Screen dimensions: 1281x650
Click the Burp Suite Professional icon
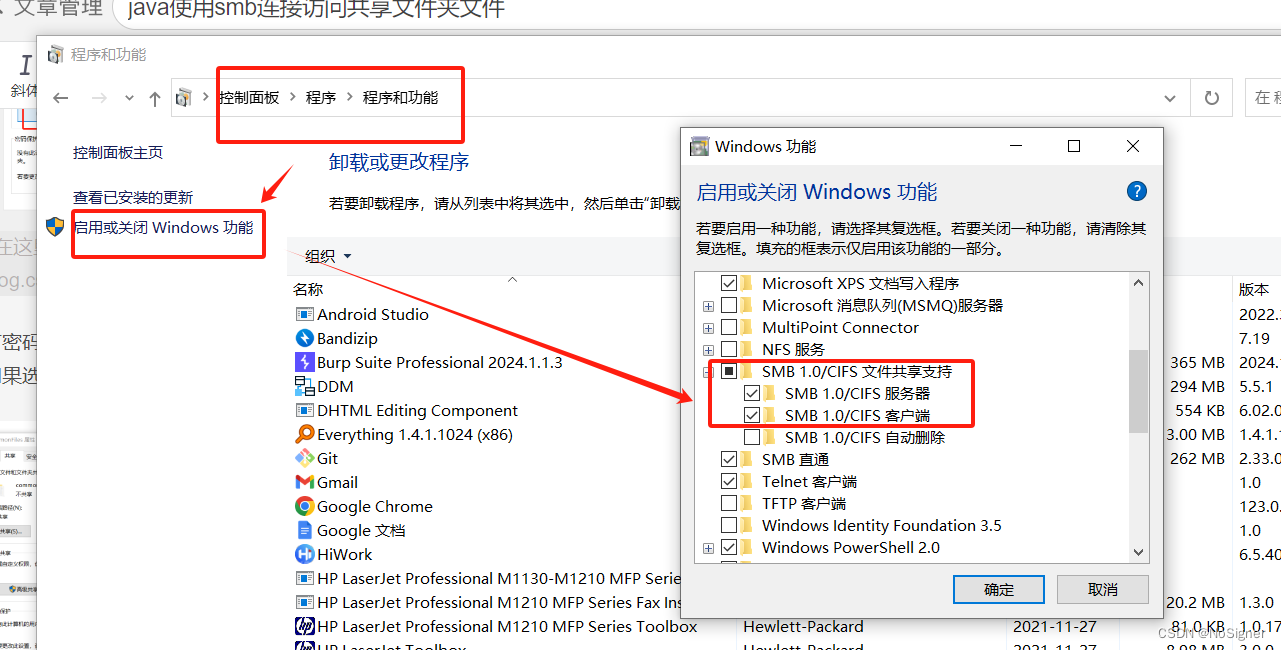tap(304, 362)
